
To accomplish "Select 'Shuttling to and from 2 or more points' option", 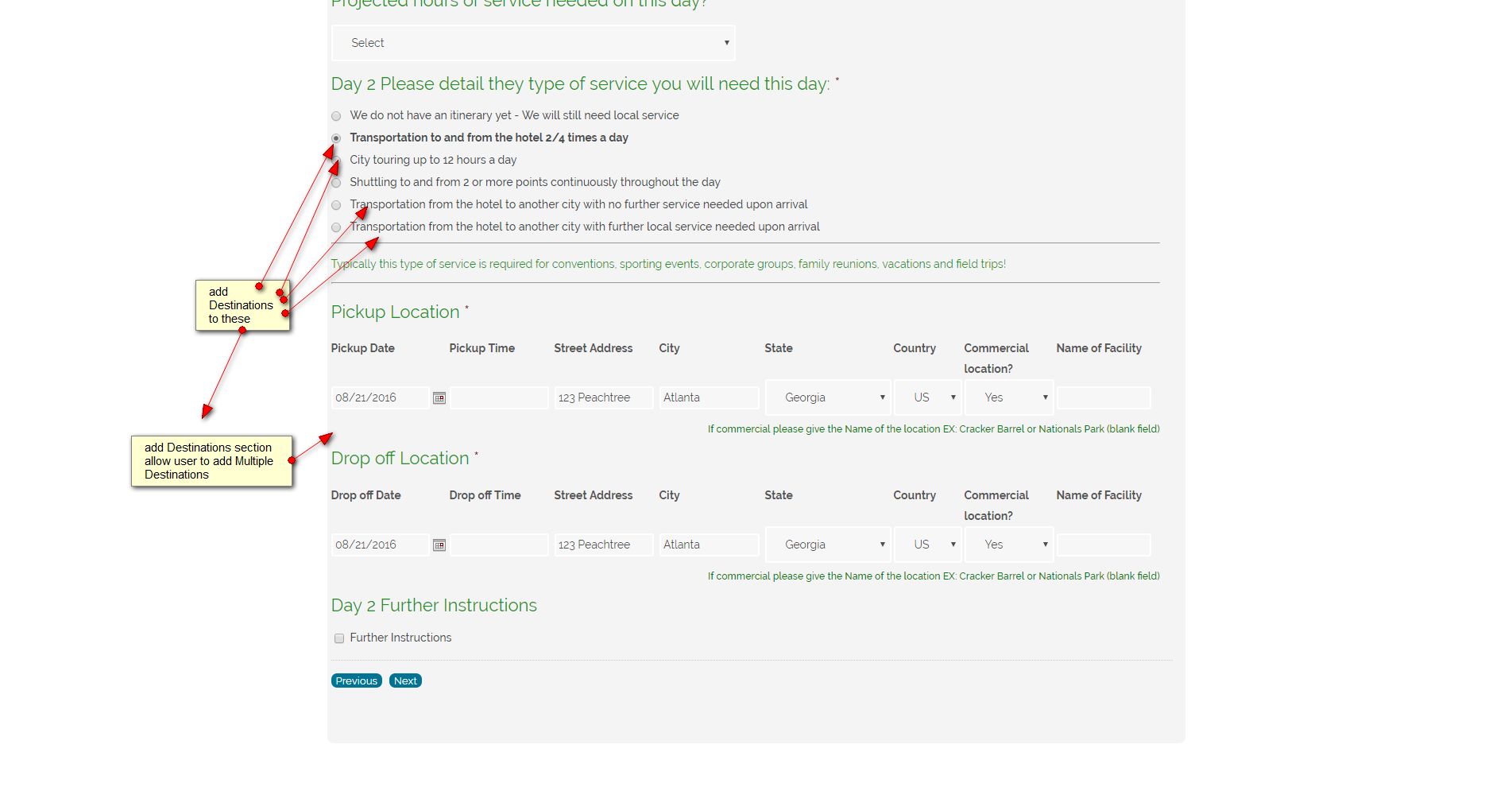I will (x=336, y=183).
